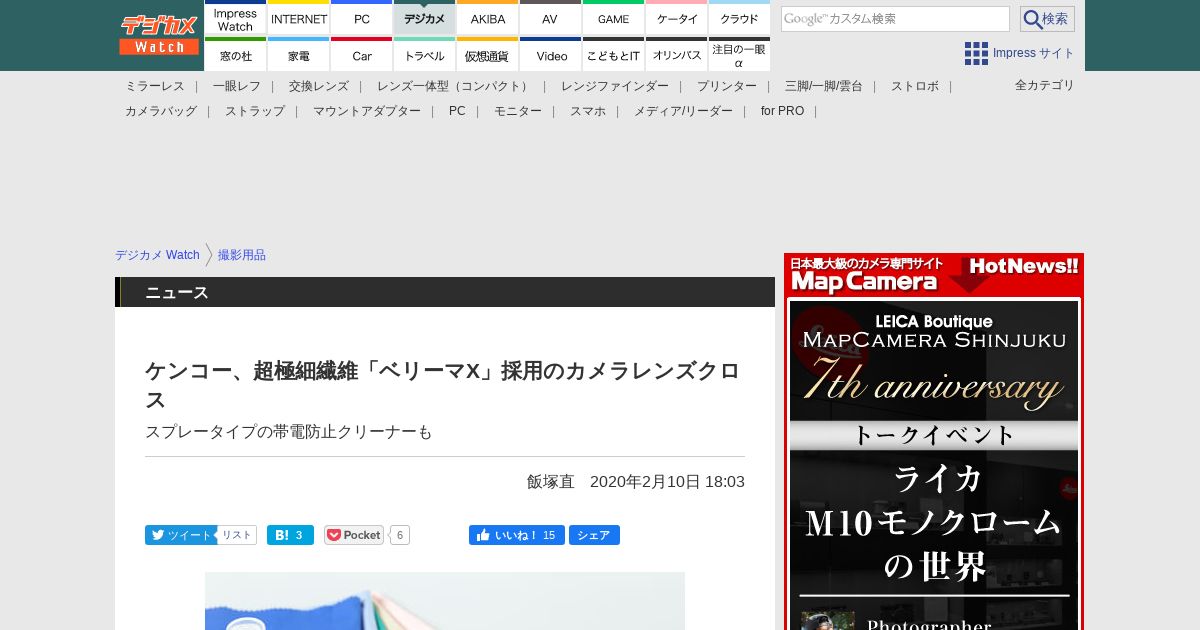Open the トラベル tab

tap(425, 55)
